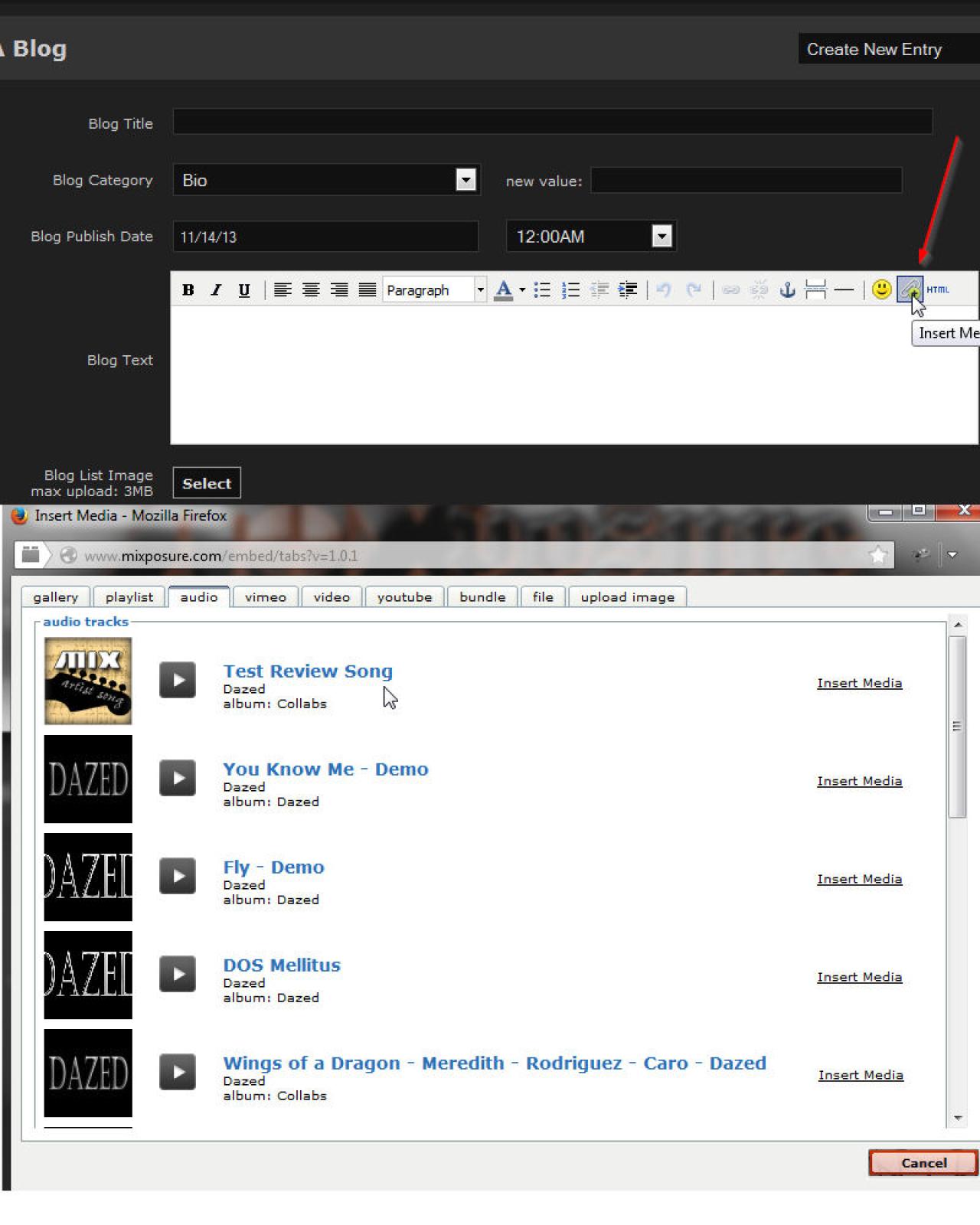Click the align center icon
Image resolution: width=980 pixels, height=1225 pixels.
click(x=311, y=290)
